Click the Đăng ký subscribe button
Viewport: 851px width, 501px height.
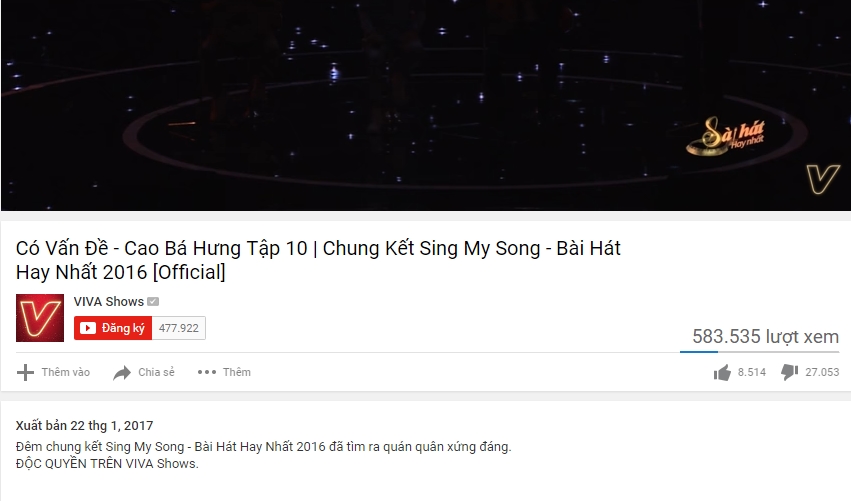click(113, 328)
